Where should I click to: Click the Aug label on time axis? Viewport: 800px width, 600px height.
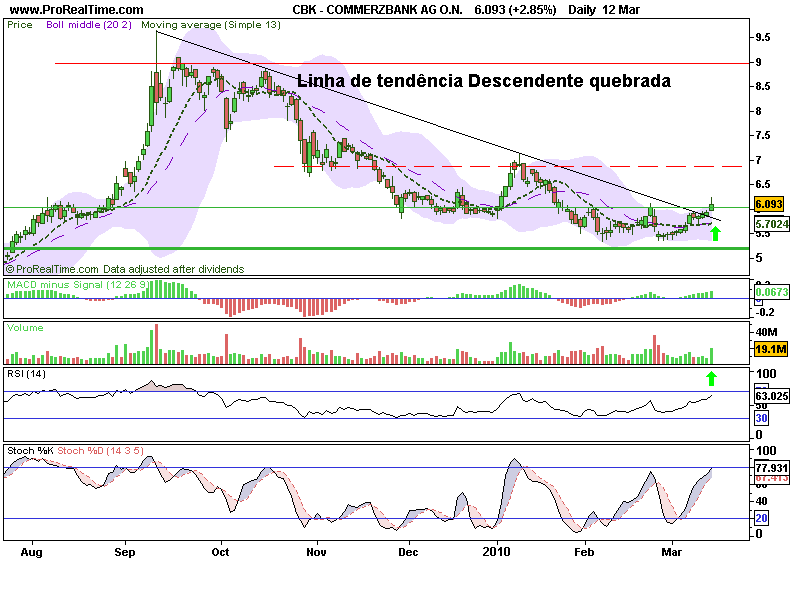(32, 552)
